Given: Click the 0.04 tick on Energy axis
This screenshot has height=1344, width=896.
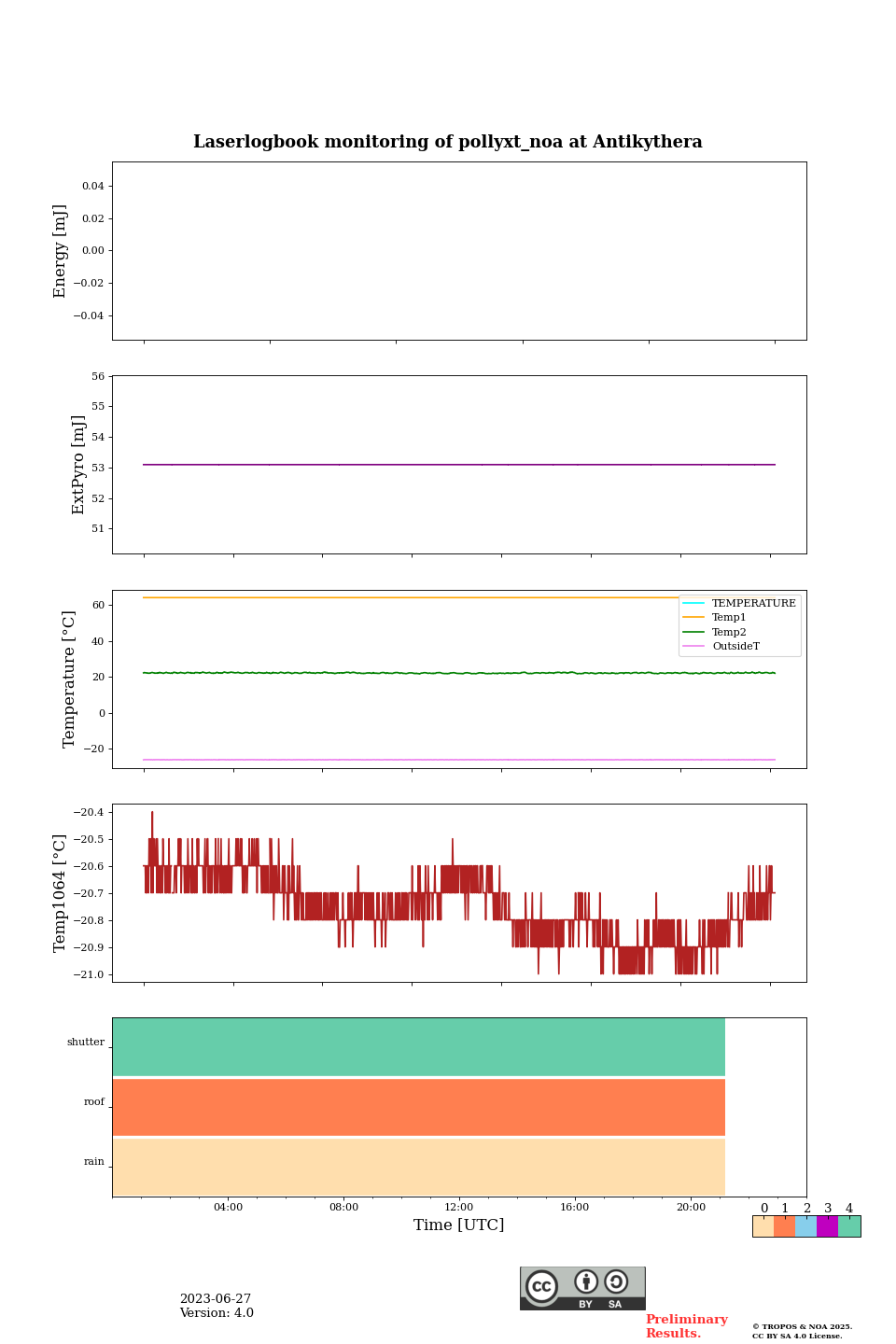Looking at the screenshot, I should tap(93, 186).
